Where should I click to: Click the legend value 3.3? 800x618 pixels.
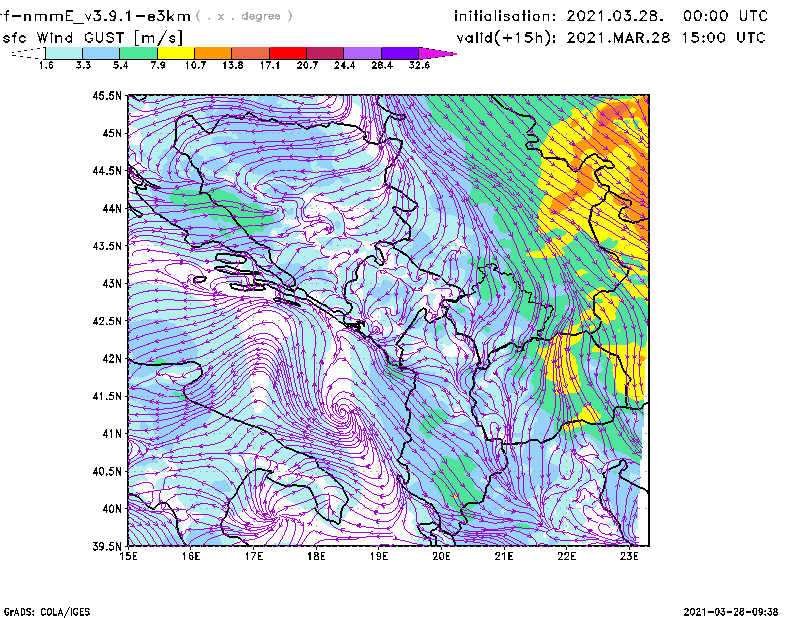[83, 65]
